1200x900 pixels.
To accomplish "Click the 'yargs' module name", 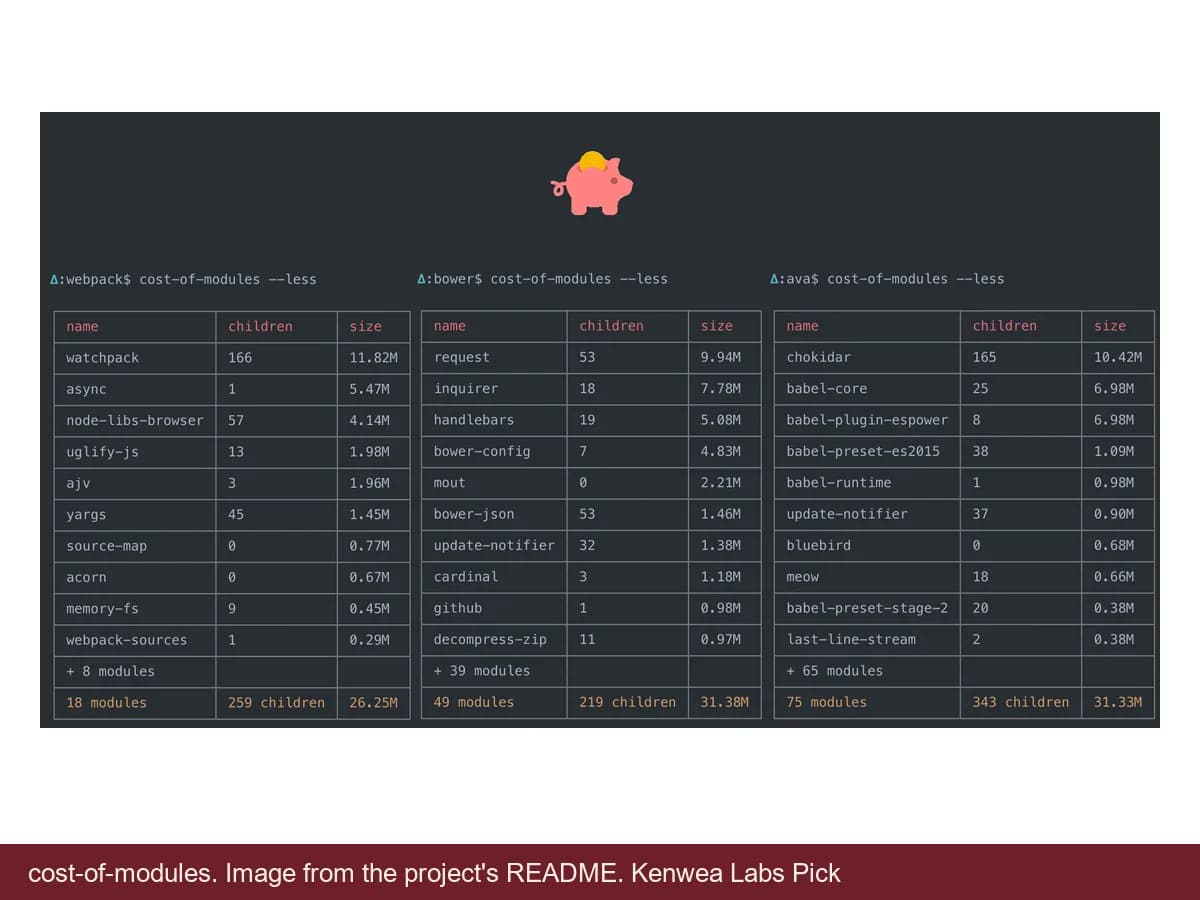I will (x=86, y=515).
